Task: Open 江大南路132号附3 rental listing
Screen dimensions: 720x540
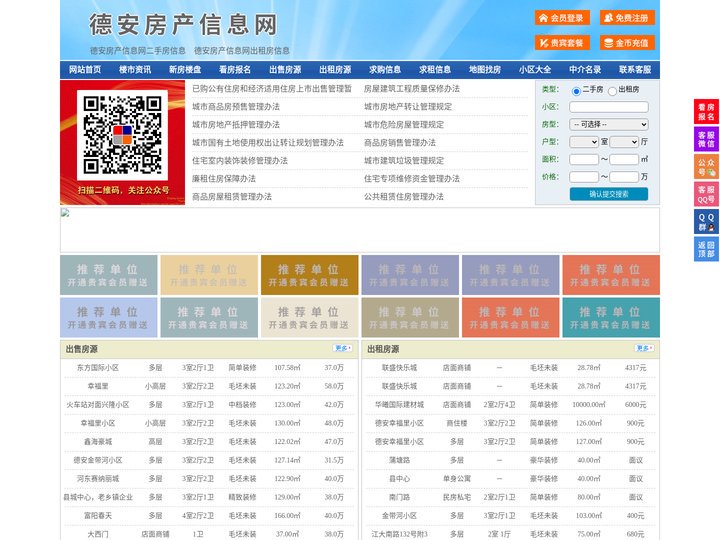Action: point(399,534)
